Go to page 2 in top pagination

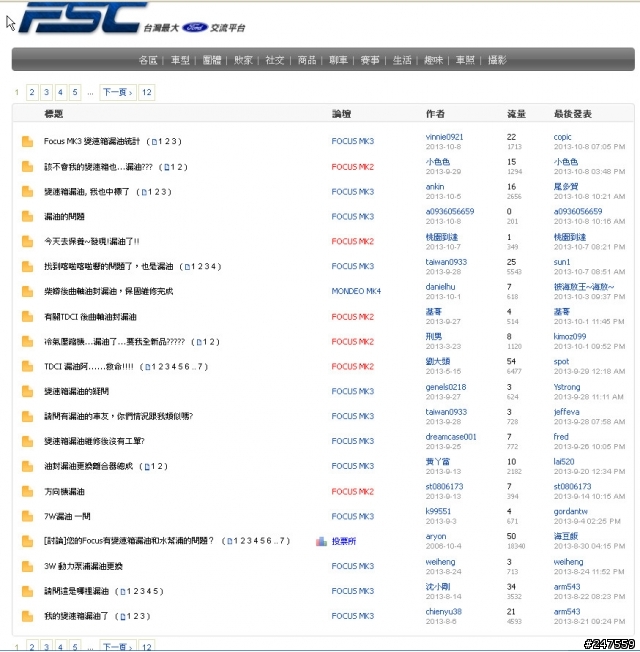point(32,92)
